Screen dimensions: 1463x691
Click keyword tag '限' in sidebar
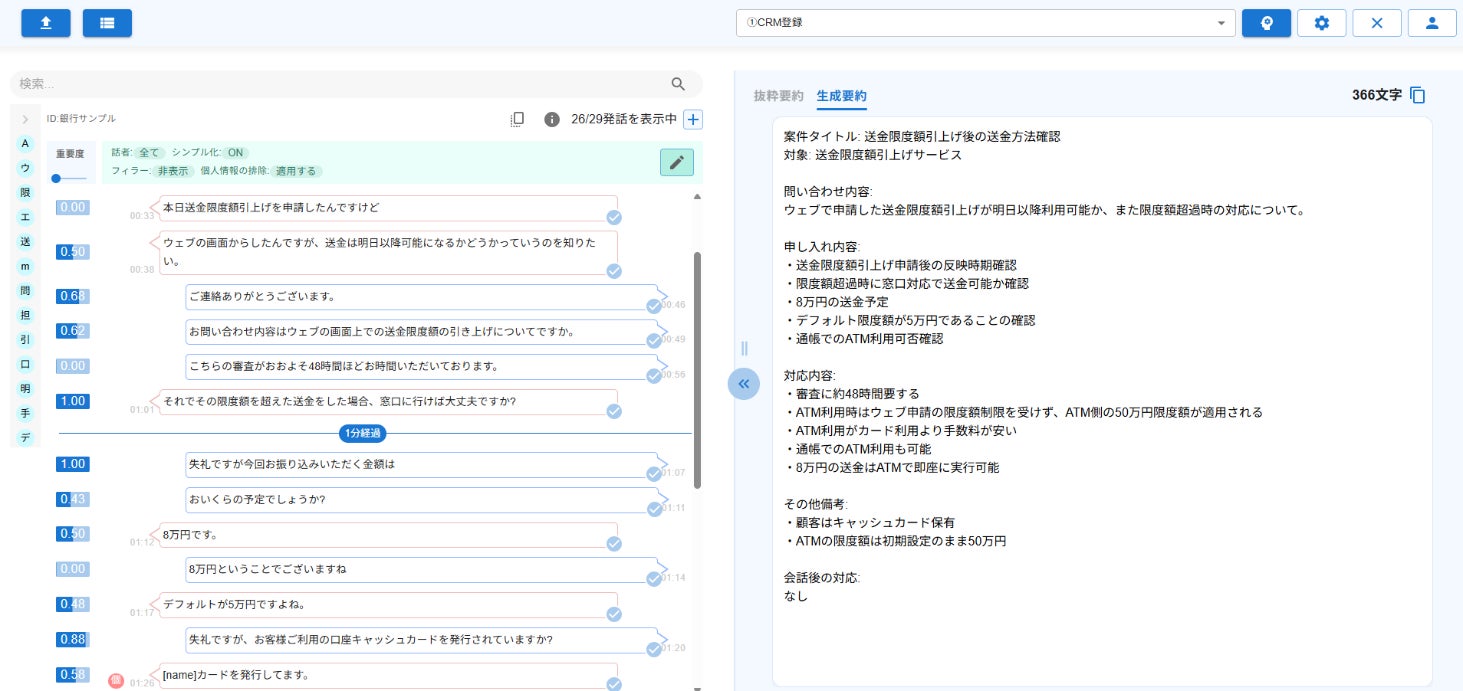[x=25, y=192]
